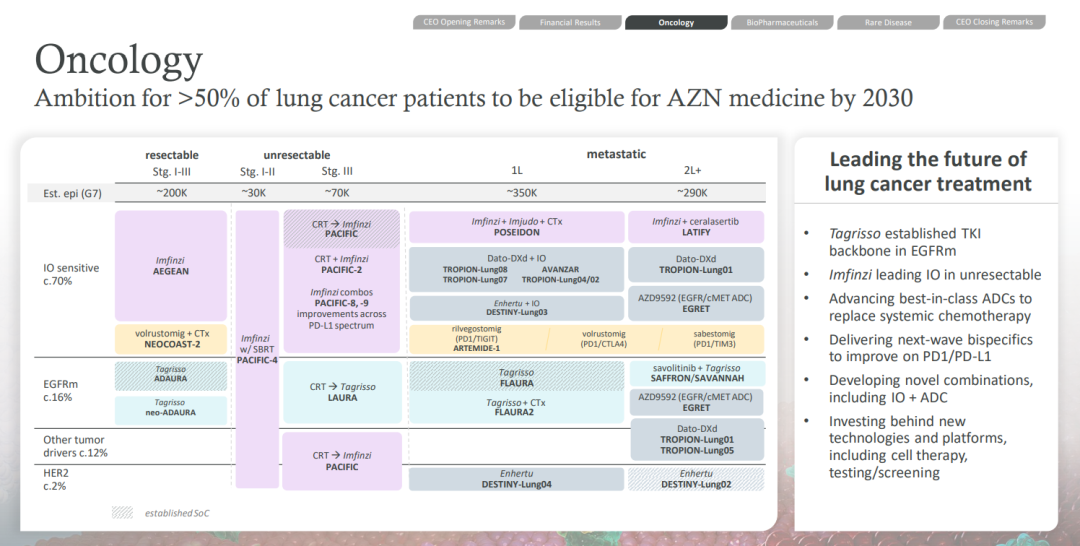This screenshot has height=546, width=1080.
Task: Select the CRT Tagrisso LAURA box
Action: coord(342,391)
